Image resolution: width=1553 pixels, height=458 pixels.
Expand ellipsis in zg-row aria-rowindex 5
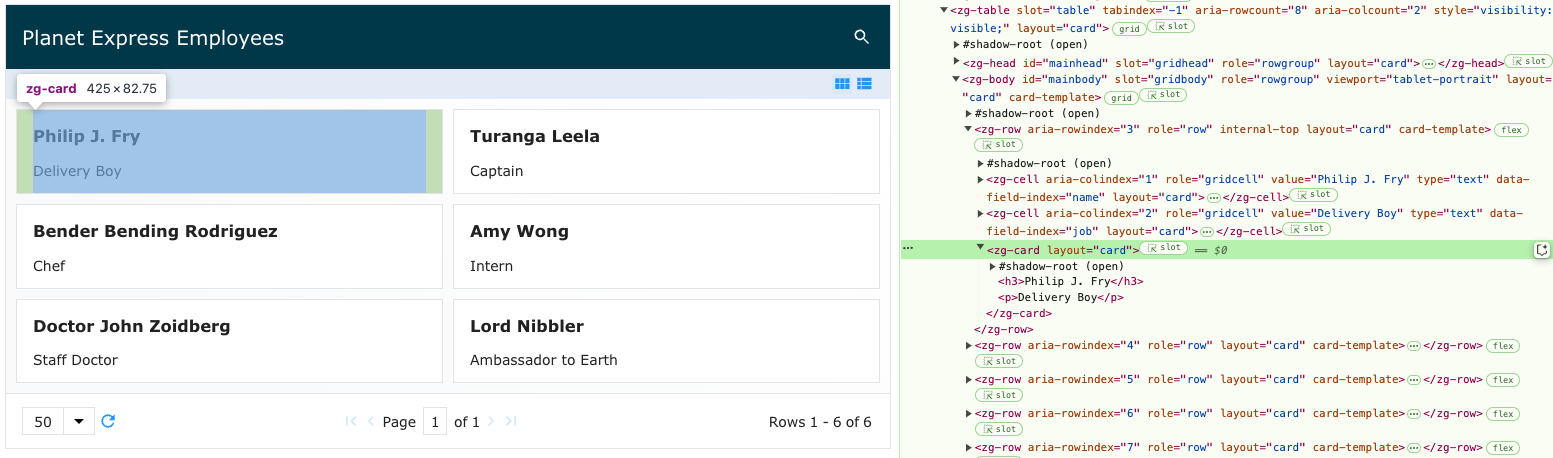(1413, 380)
